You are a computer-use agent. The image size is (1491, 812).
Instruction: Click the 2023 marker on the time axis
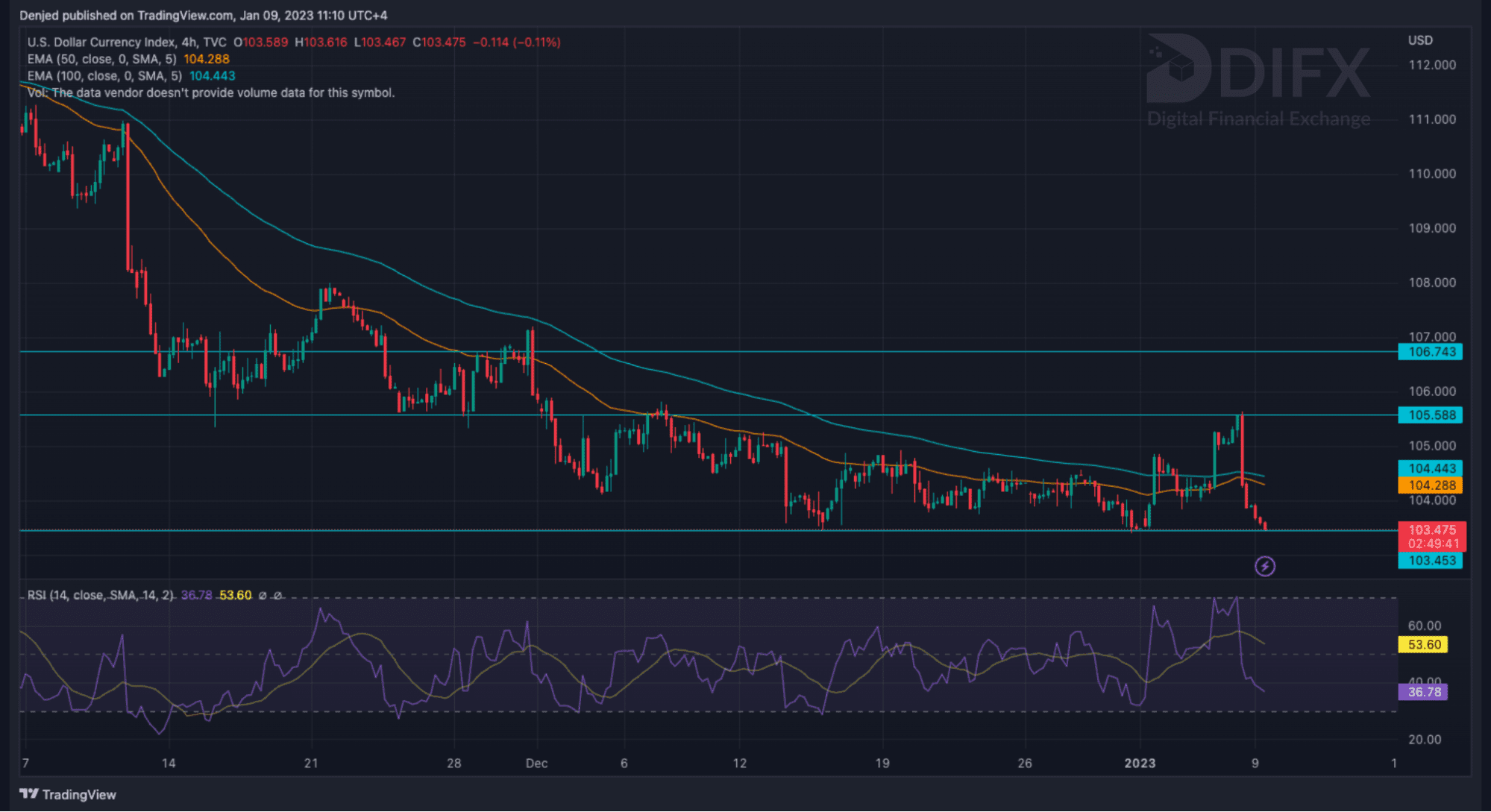tap(1140, 764)
